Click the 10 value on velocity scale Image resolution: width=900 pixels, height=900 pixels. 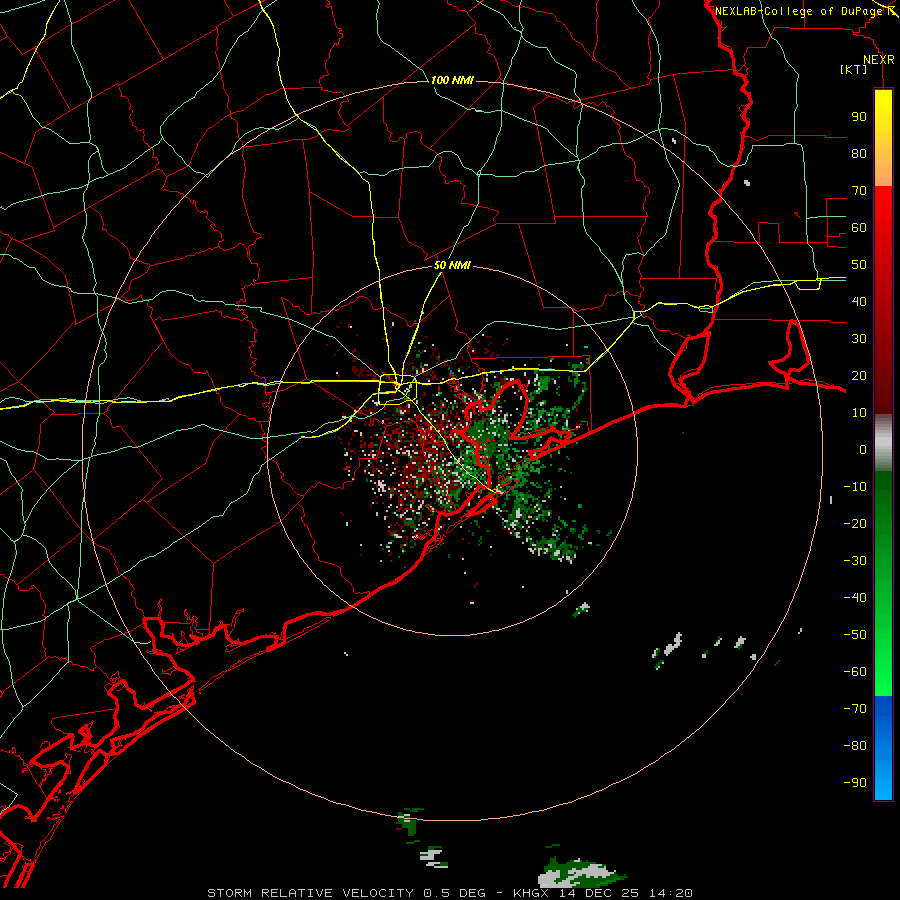(x=859, y=413)
